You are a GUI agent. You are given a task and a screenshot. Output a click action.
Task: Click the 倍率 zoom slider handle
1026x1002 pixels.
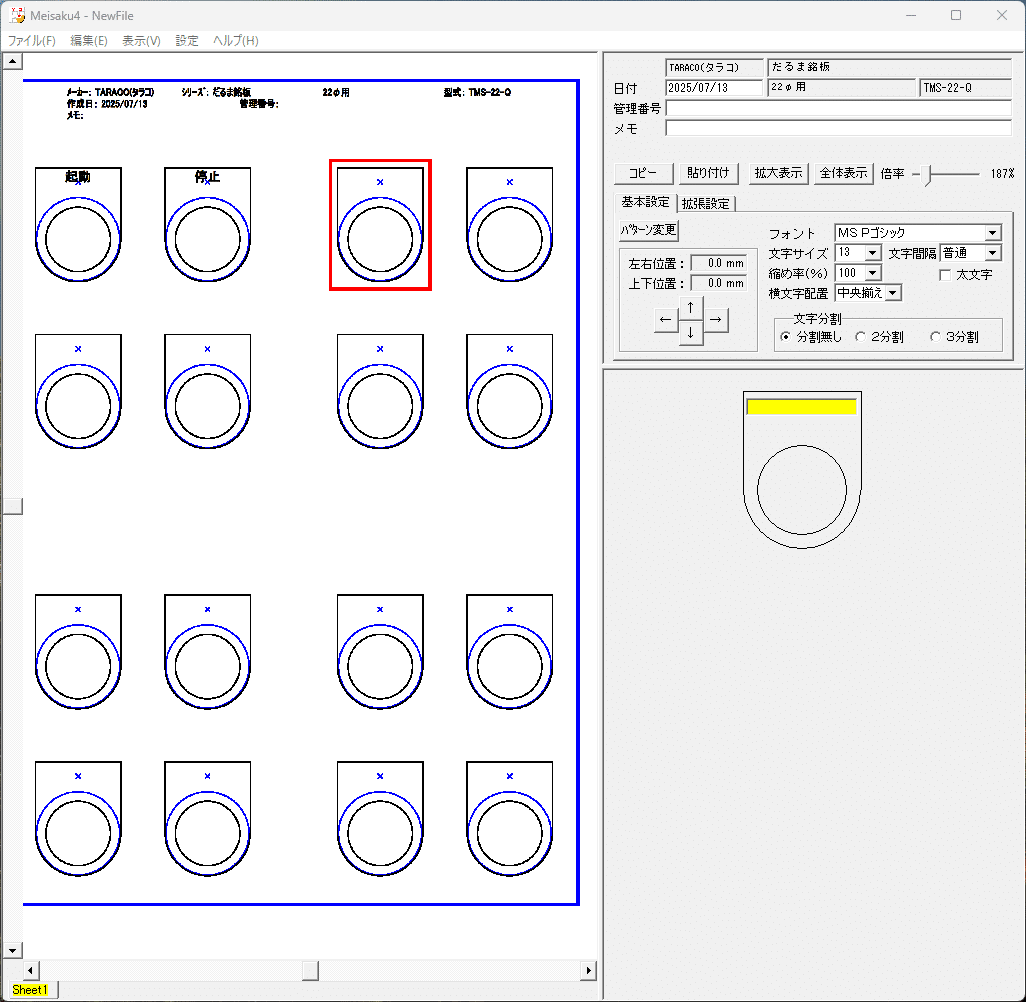(x=927, y=175)
